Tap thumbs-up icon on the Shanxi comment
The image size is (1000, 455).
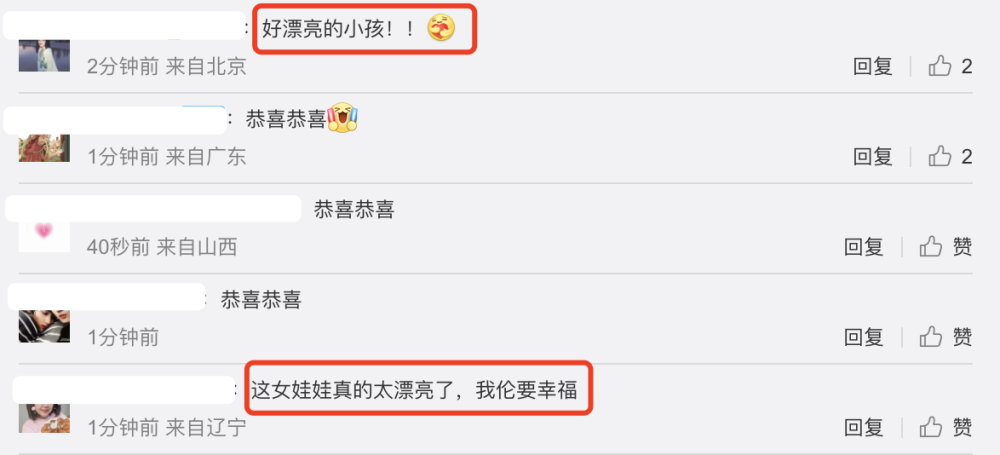(x=930, y=246)
